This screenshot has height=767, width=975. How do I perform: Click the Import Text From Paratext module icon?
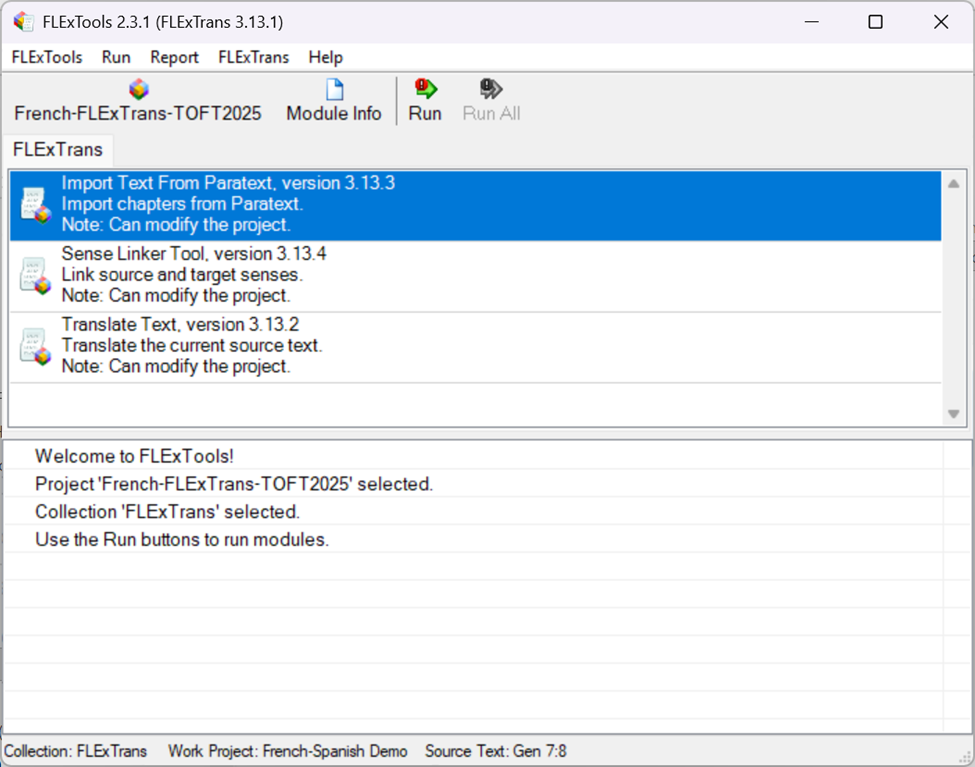[x=35, y=205]
